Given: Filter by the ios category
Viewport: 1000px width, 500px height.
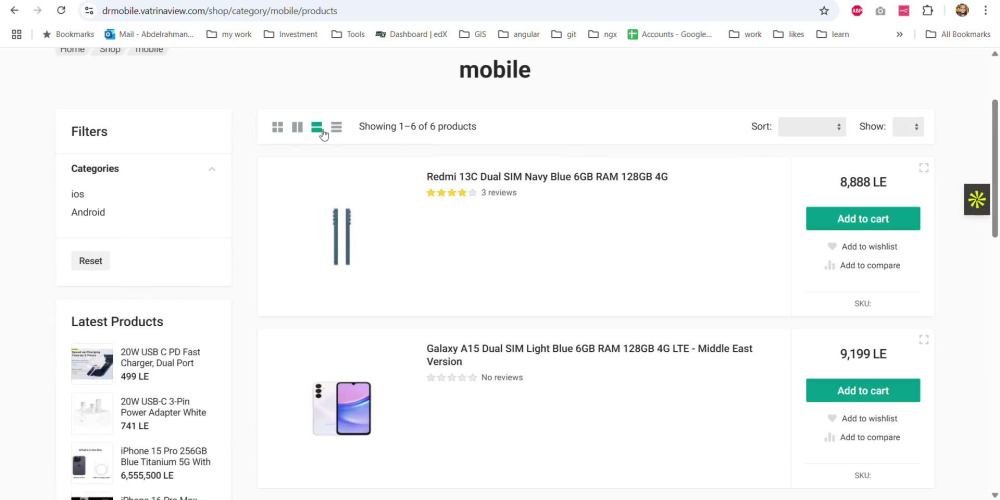Looking at the screenshot, I should (78, 194).
